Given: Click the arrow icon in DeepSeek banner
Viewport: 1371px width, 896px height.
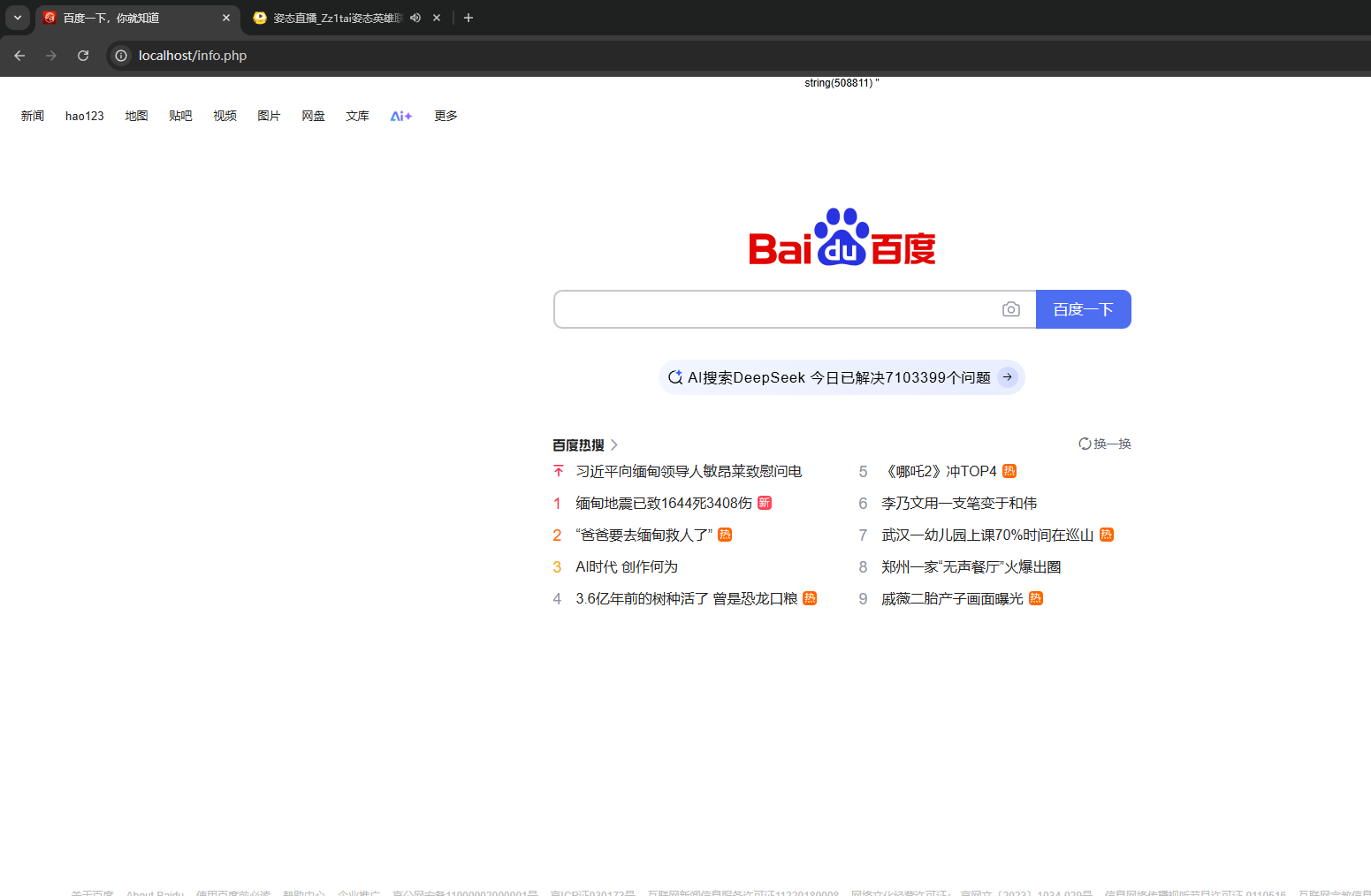Looking at the screenshot, I should [1008, 377].
